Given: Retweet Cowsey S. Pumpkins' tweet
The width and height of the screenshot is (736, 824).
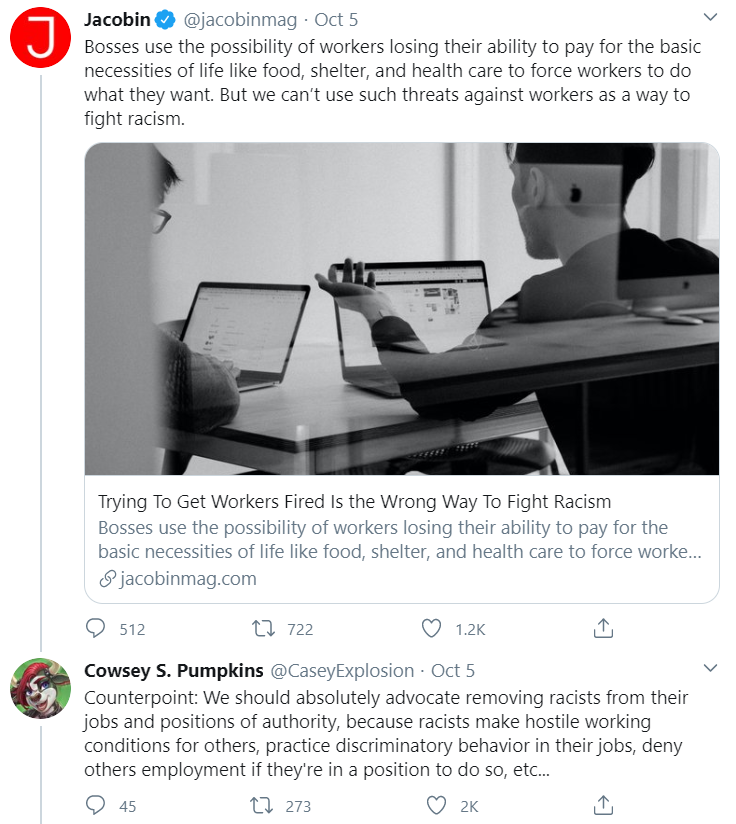Looking at the screenshot, I should click(x=262, y=805).
